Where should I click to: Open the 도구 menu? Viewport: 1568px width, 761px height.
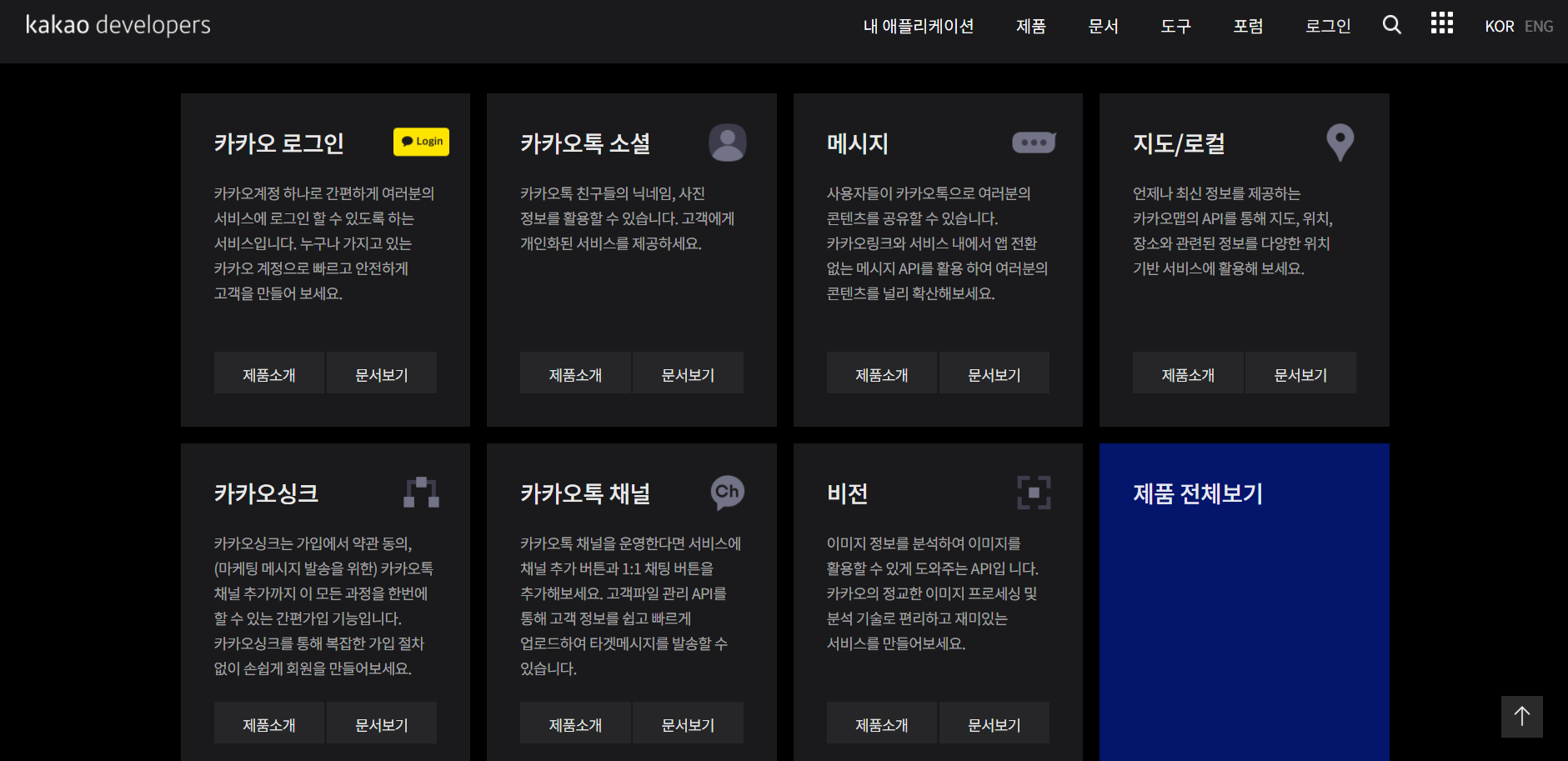[x=1175, y=26]
